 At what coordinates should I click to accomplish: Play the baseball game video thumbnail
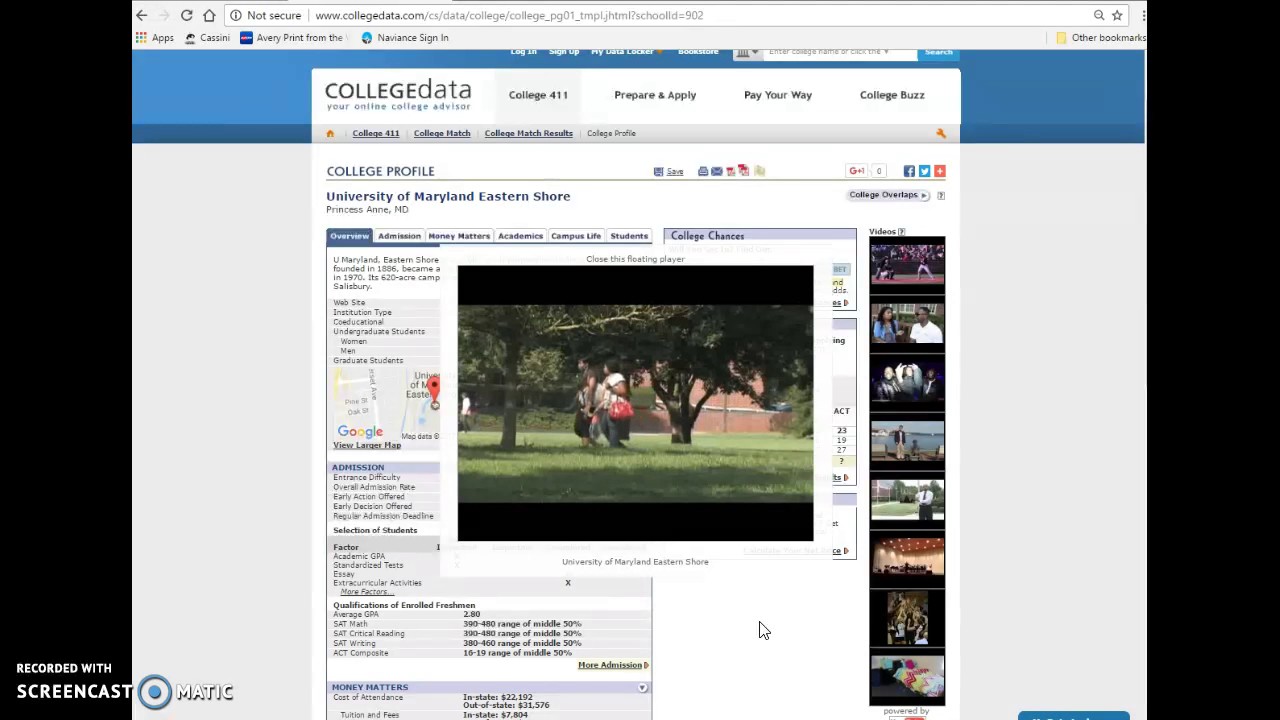(x=907, y=264)
